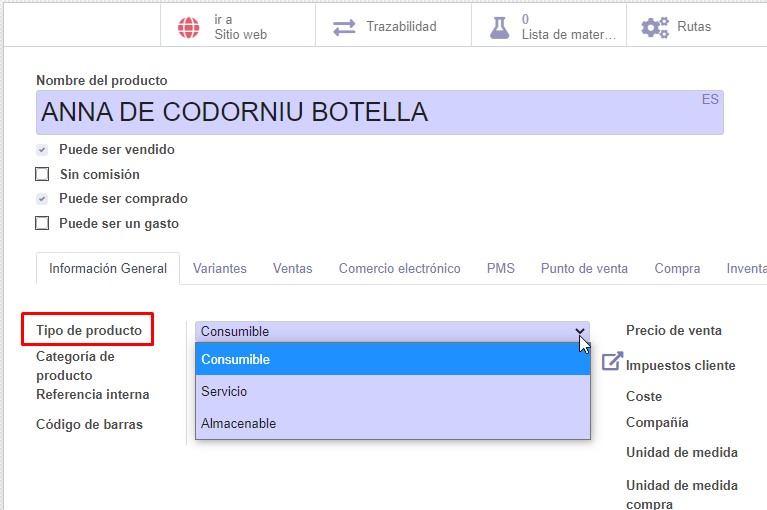The width and height of the screenshot is (767, 510).
Task: Open the Comercio electrónico tab
Action: pos(400,268)
